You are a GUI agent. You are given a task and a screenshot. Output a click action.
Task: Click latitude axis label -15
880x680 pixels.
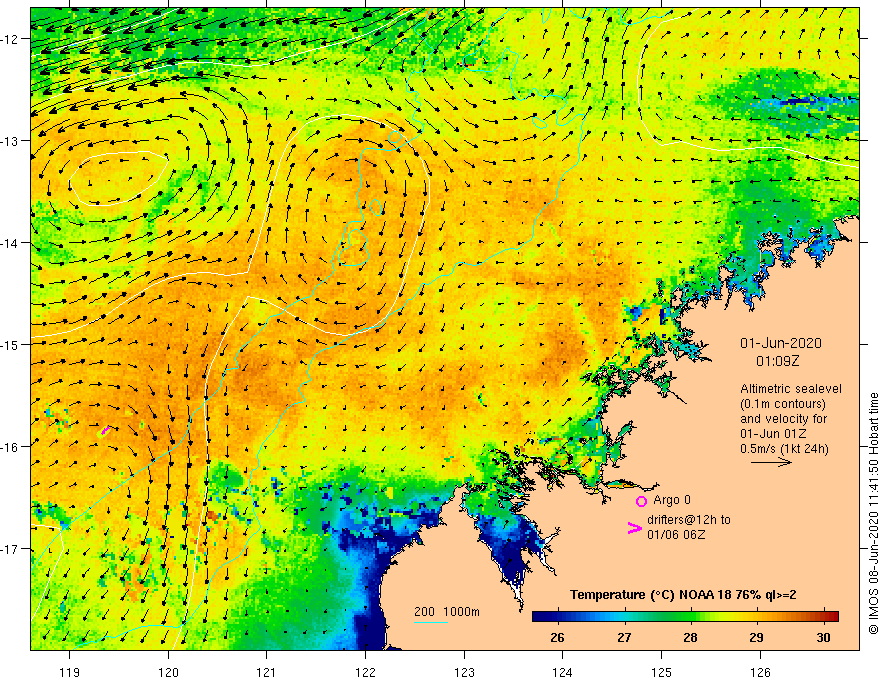10,344
